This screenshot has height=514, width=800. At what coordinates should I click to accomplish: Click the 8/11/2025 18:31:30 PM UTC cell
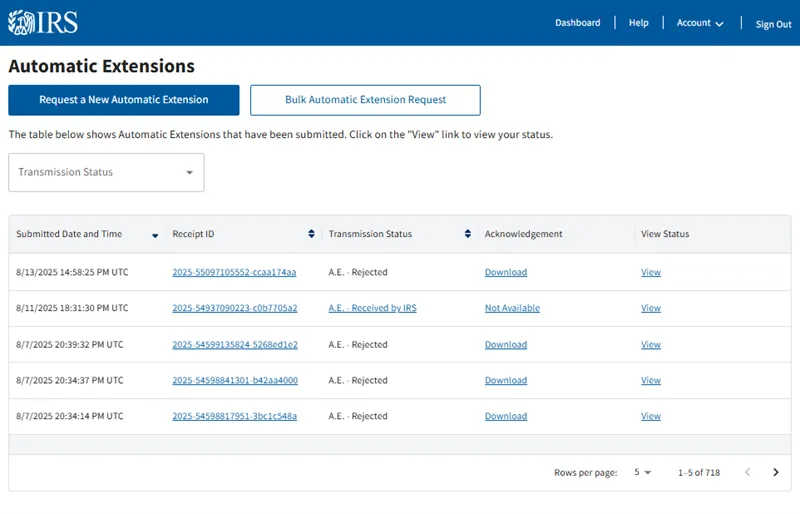coord(72,308)
